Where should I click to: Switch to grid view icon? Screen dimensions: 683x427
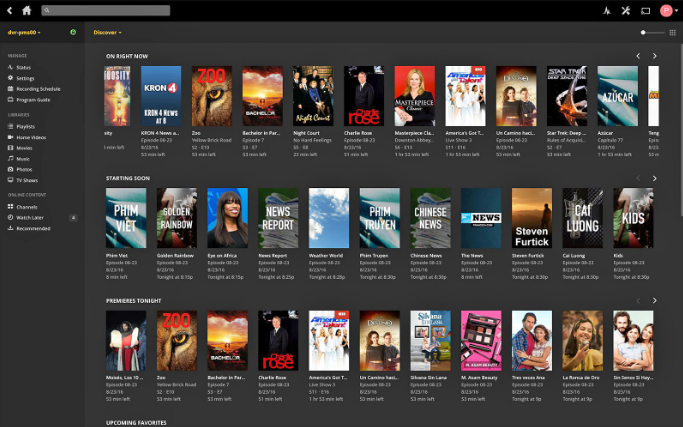[673, 32]
